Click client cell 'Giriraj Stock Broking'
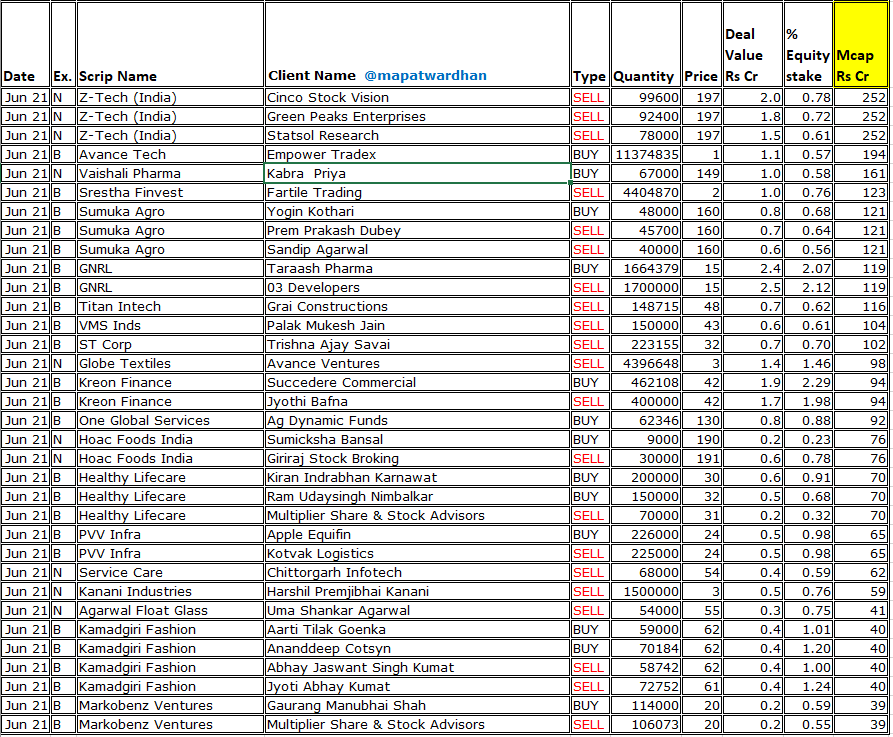Viewport: 893px width, 737px height. click(417, 458)
